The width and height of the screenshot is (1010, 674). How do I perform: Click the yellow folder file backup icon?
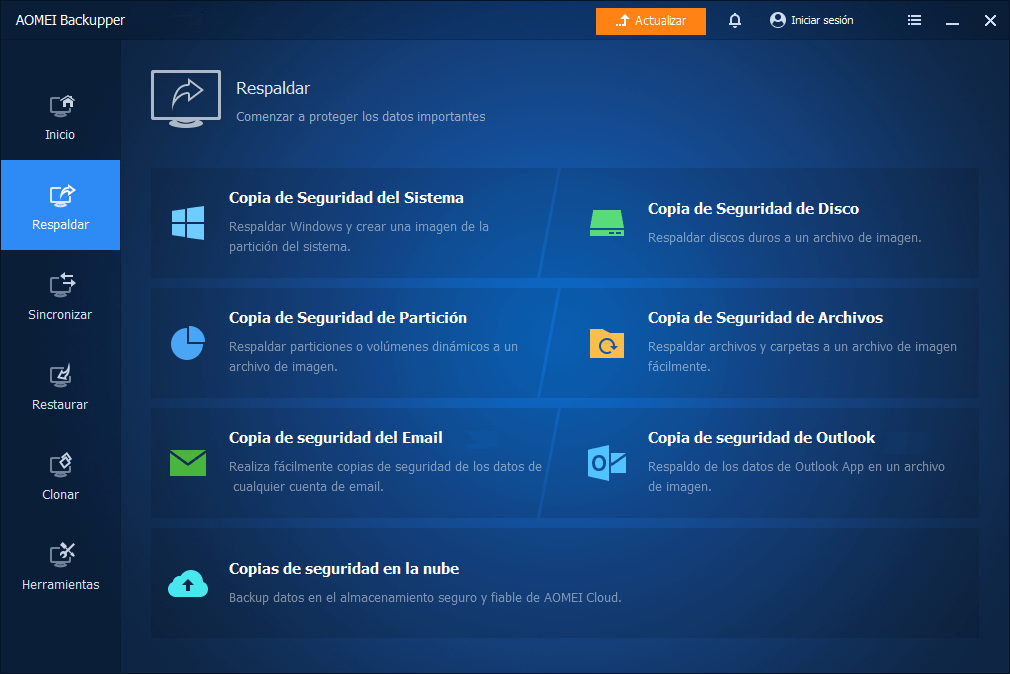point(607,343)
